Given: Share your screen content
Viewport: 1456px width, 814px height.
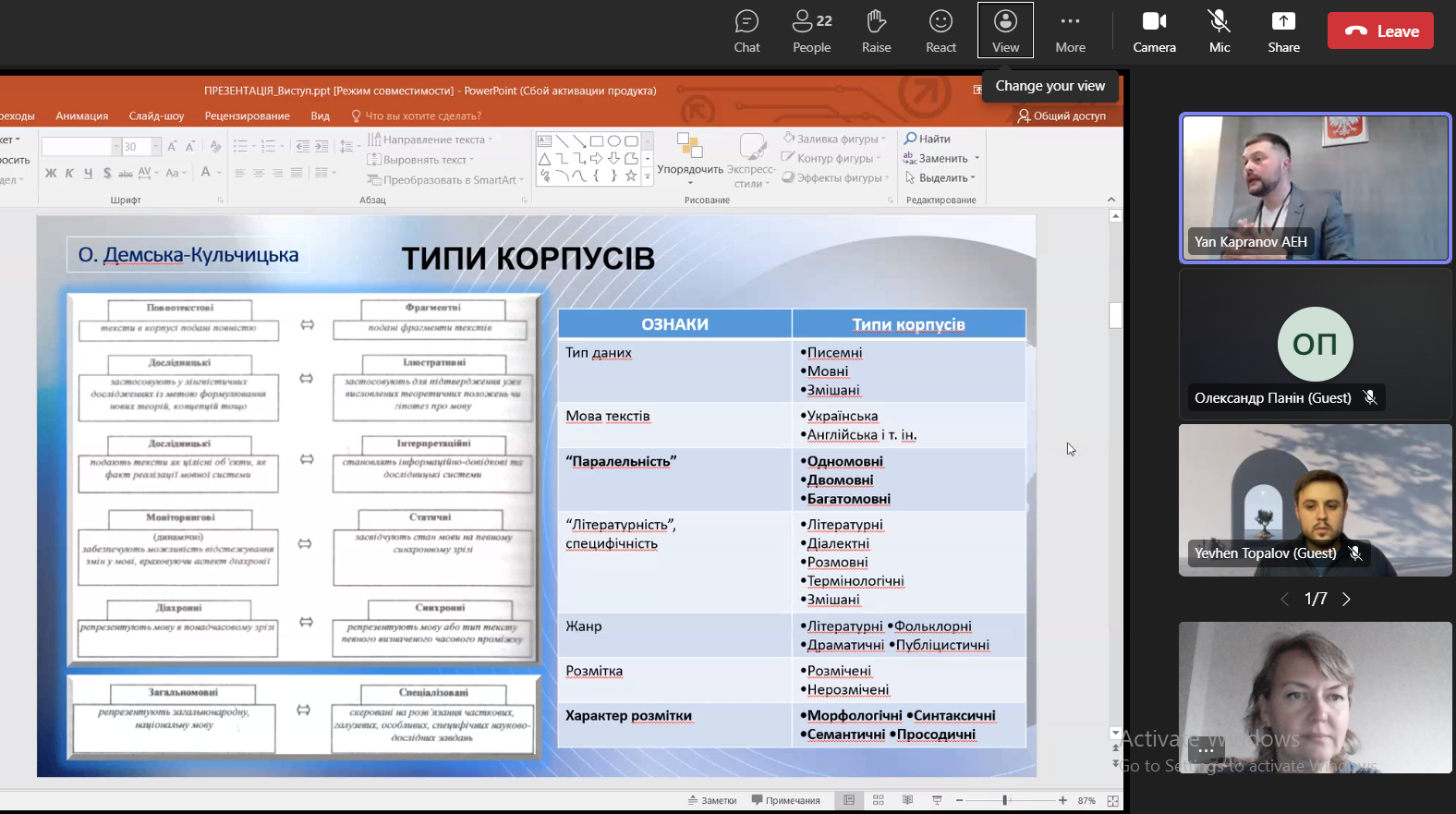Looking at the screenshot, I should pyautogui.click(x=1283, y=31).
